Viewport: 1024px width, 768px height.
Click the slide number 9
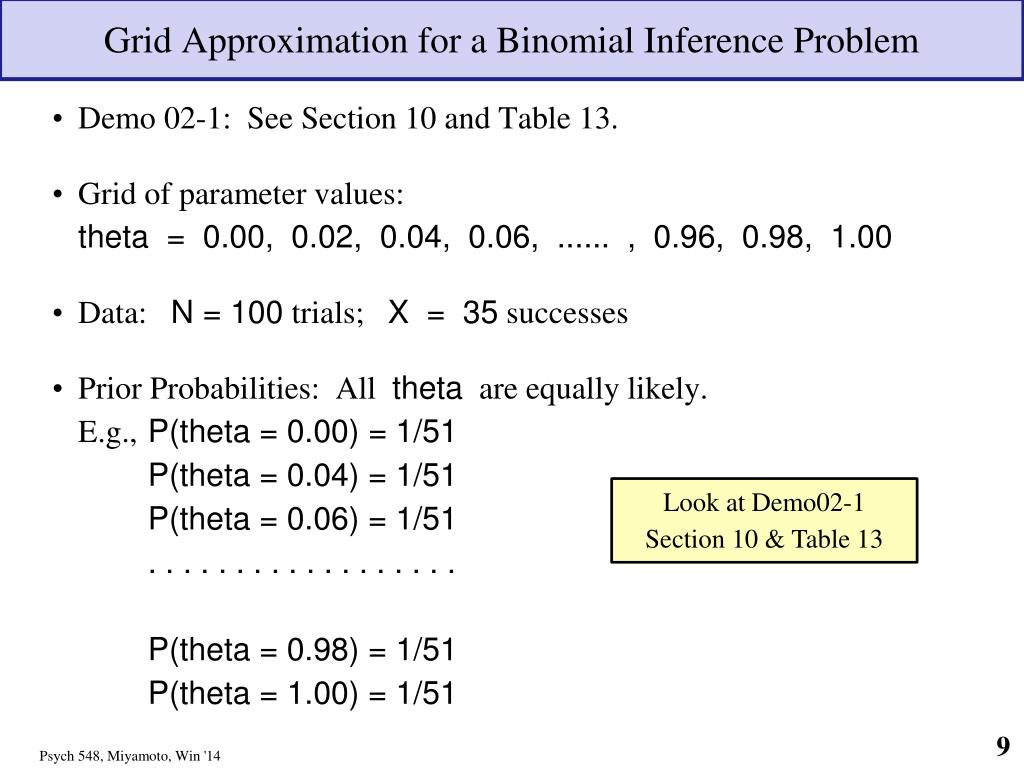pos(1002,746)
